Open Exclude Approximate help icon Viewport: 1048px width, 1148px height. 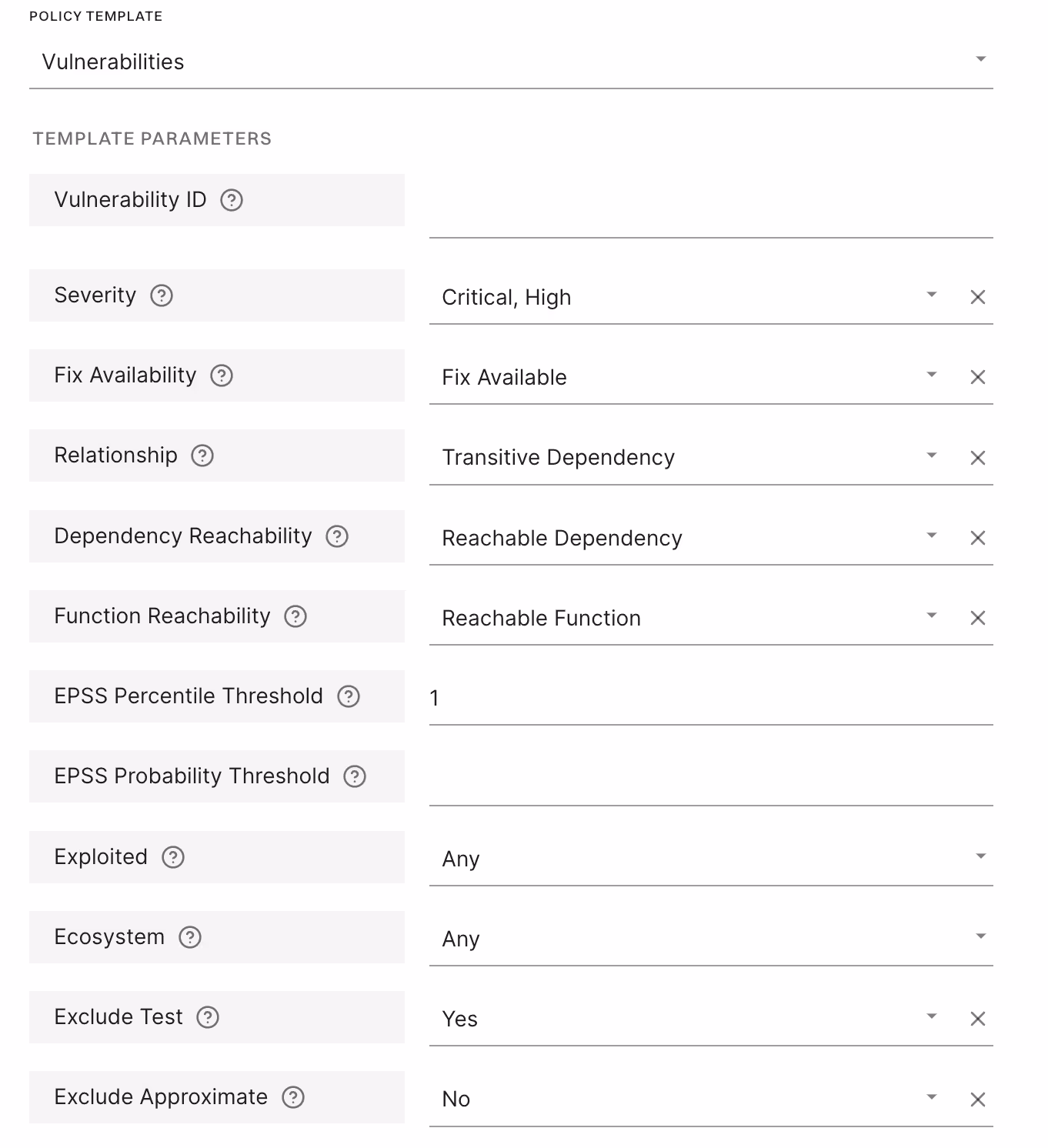(293, 1097)
